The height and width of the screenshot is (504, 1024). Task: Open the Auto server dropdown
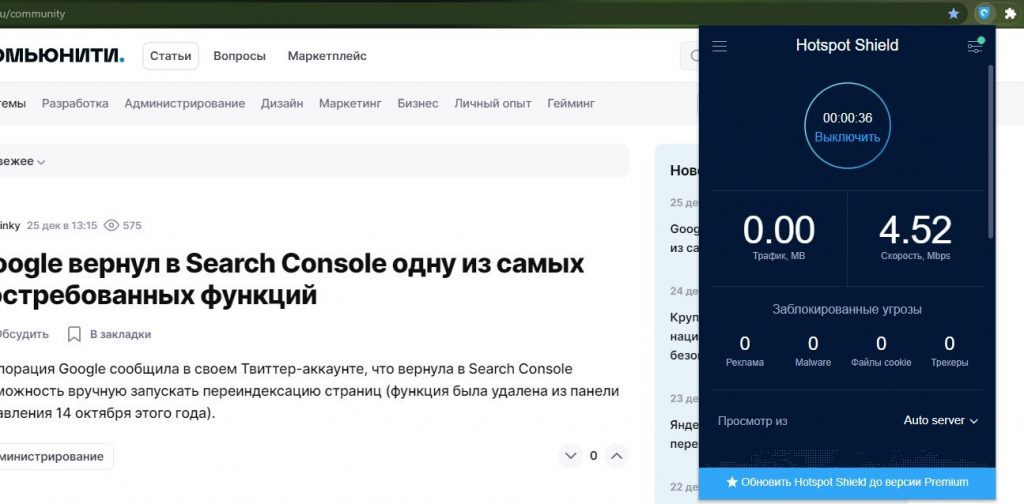940,420
